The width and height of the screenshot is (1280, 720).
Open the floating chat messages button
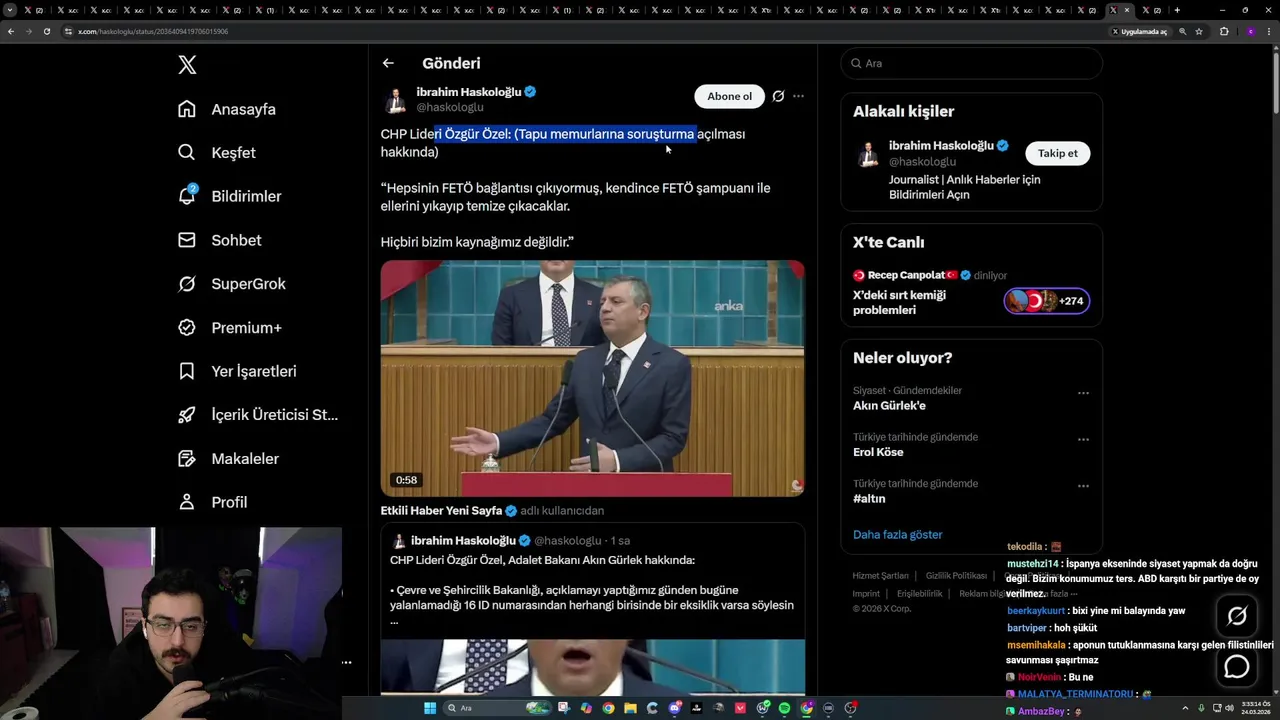click(x=1237, y=666)
